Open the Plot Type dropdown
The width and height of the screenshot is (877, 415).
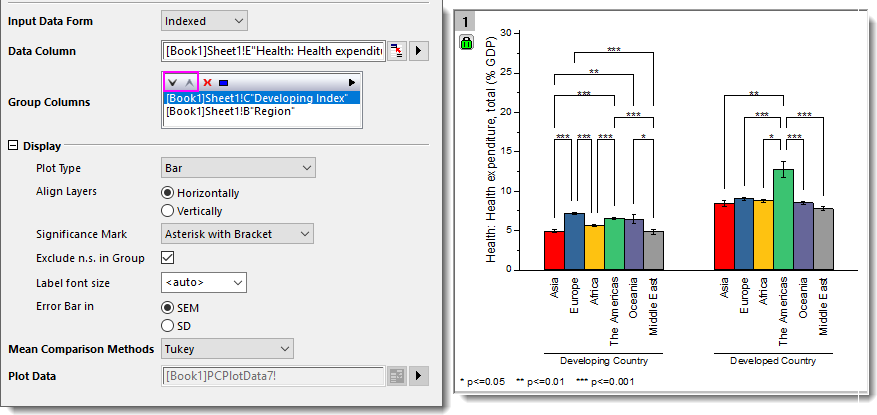(x=238, y=168)
